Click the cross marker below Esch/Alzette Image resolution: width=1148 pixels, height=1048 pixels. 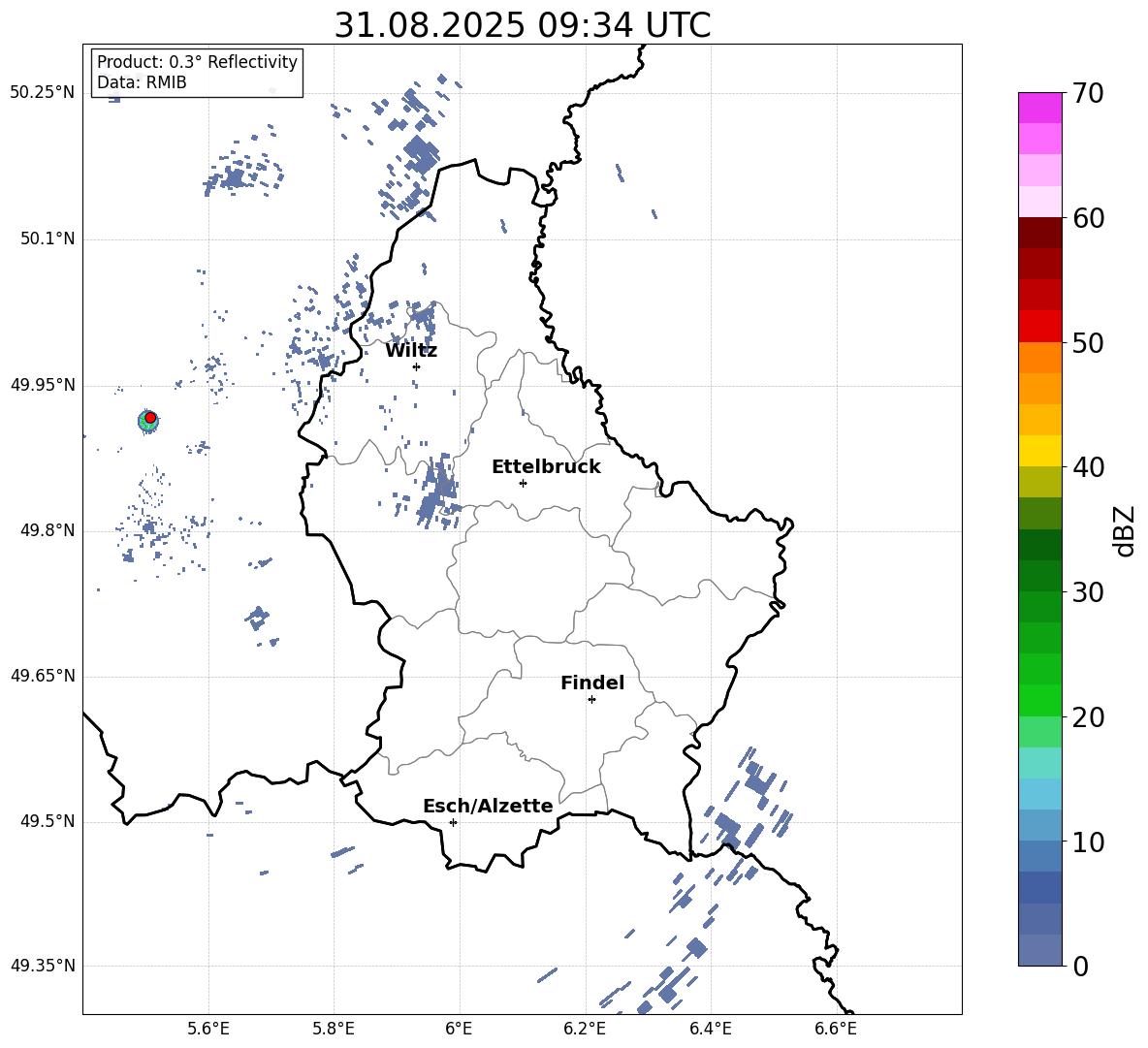453,822
